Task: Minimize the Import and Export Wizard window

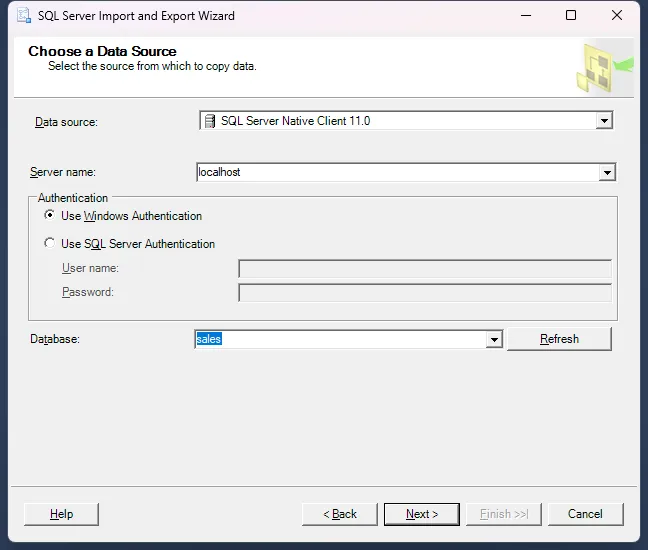Action: tap(525, 16)
